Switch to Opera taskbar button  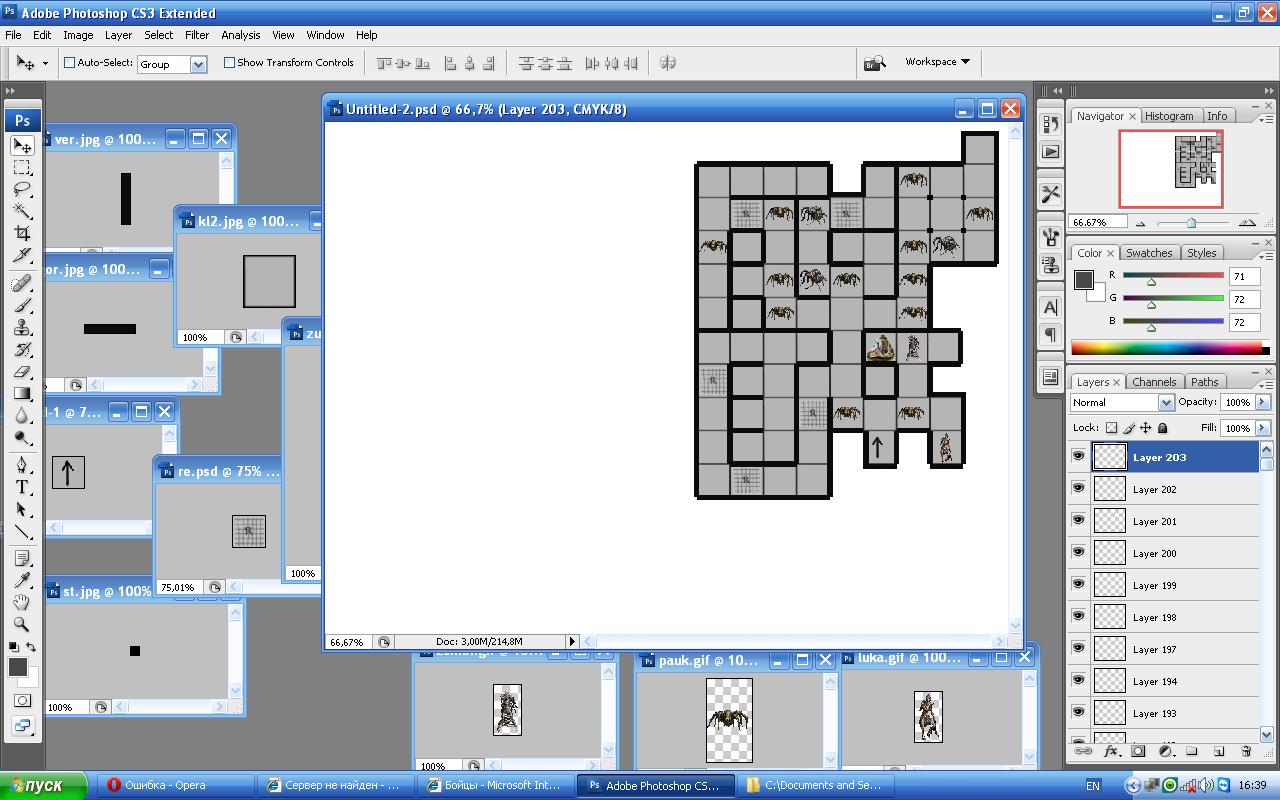pos(176,786)
